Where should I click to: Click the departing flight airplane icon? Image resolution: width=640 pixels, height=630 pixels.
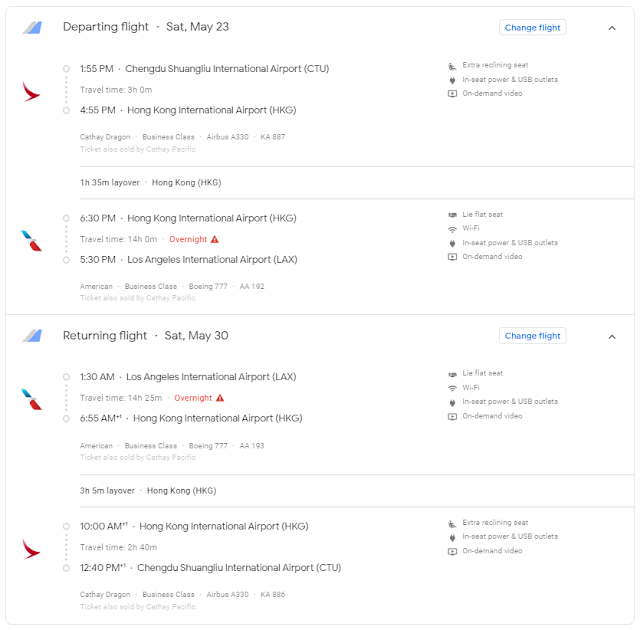(32, 28)
